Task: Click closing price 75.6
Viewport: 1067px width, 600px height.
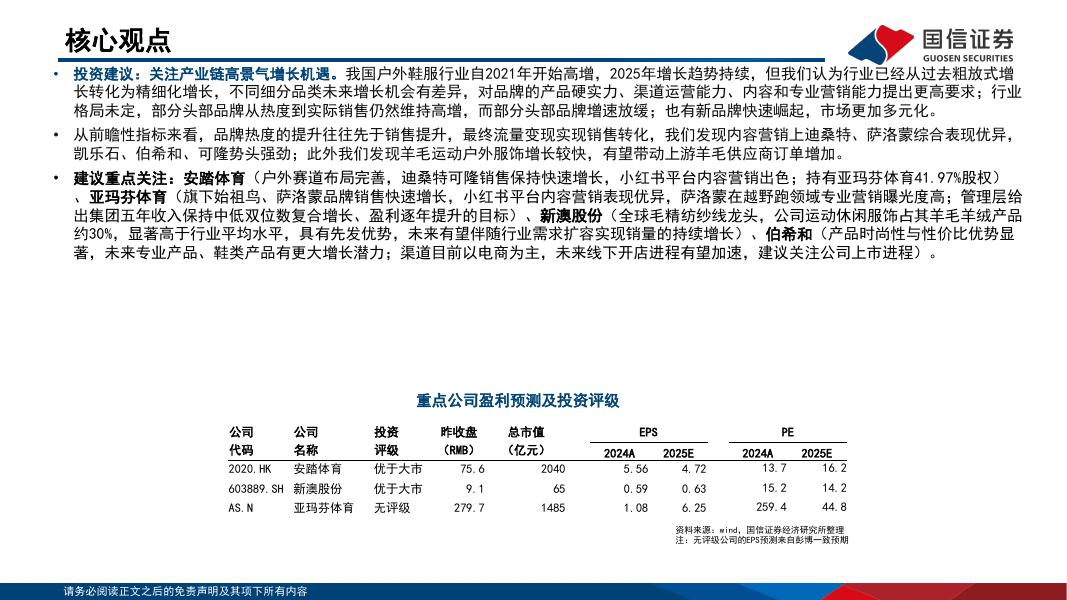Action: (472, 469)
